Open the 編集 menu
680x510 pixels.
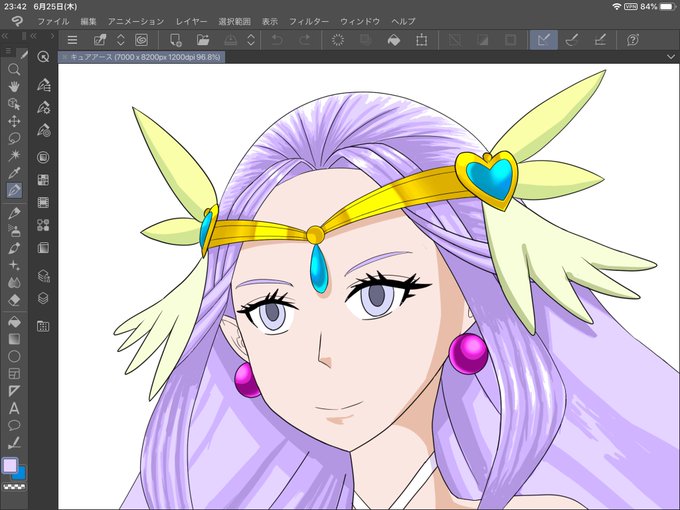[x=88, y=21]
